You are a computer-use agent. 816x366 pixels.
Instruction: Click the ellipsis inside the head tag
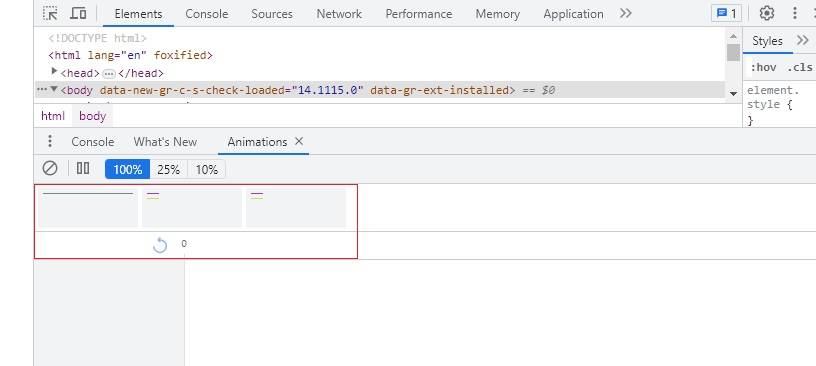click(x=109, y=73)
